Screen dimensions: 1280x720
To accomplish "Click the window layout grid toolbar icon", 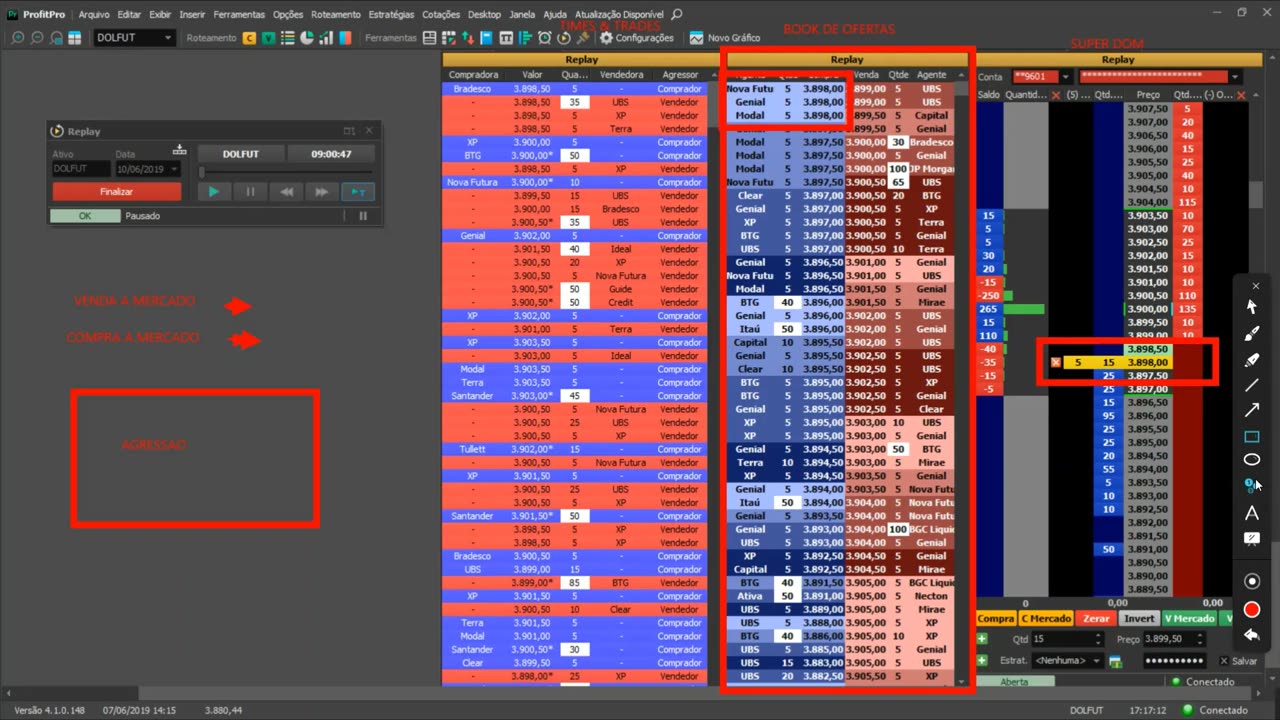I will point(74,38).
